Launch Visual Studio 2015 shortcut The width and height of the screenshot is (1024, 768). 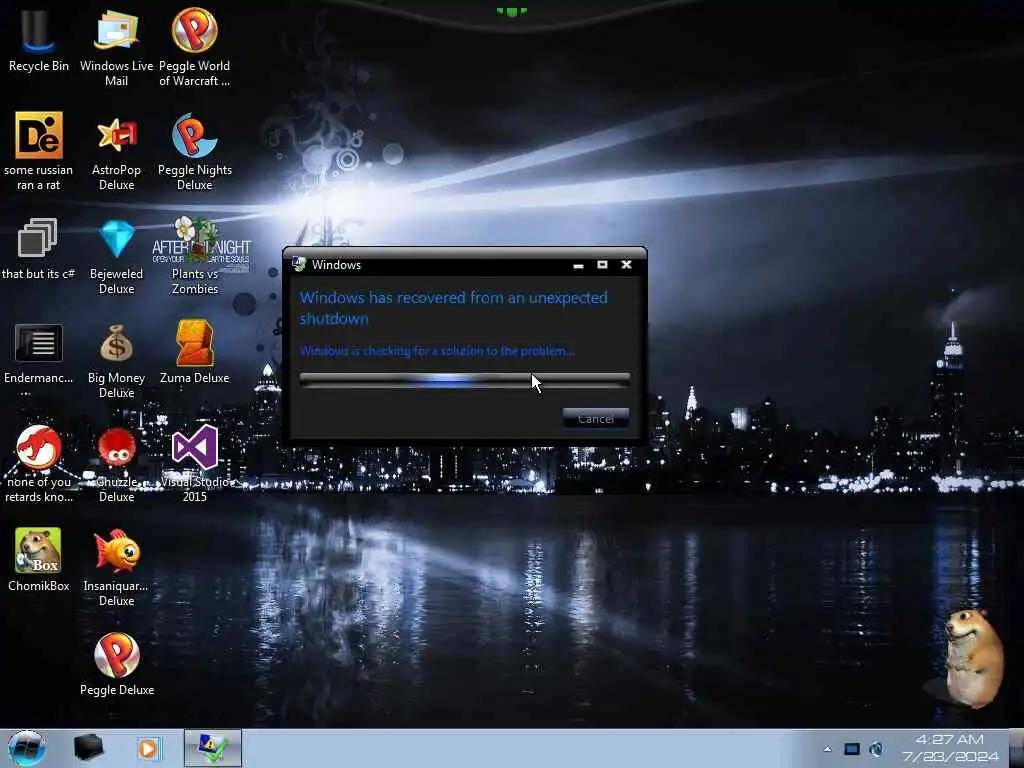[x=195, y=464]
